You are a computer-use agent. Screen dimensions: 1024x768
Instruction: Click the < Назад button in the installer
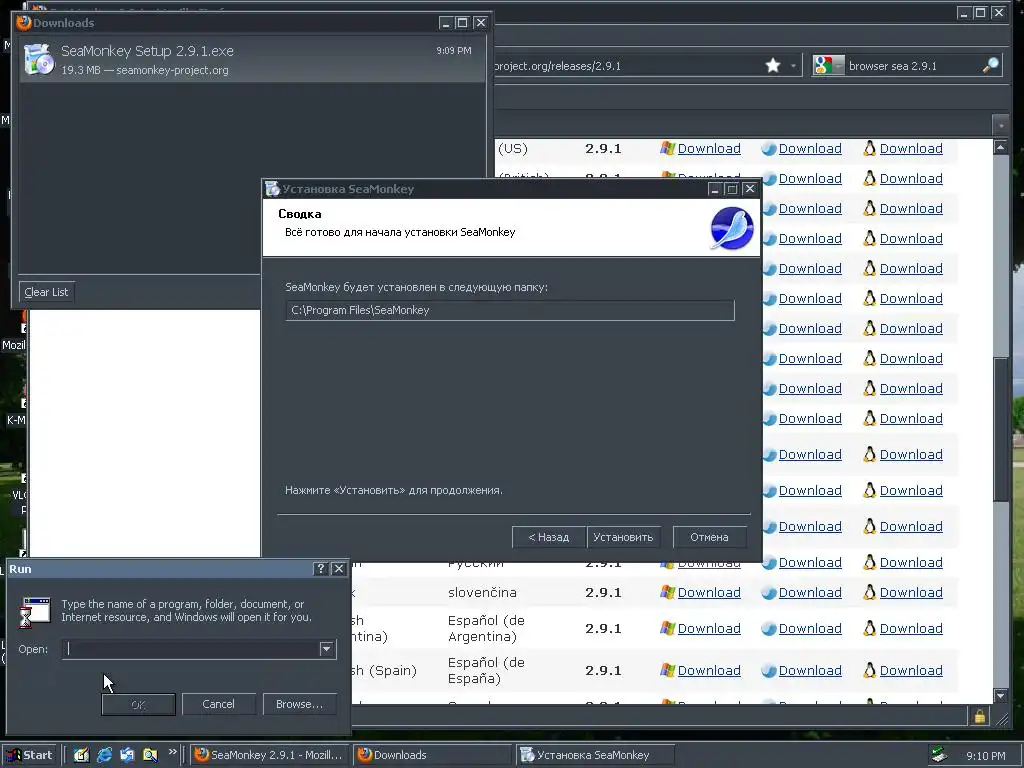click(x=549, y=537)
